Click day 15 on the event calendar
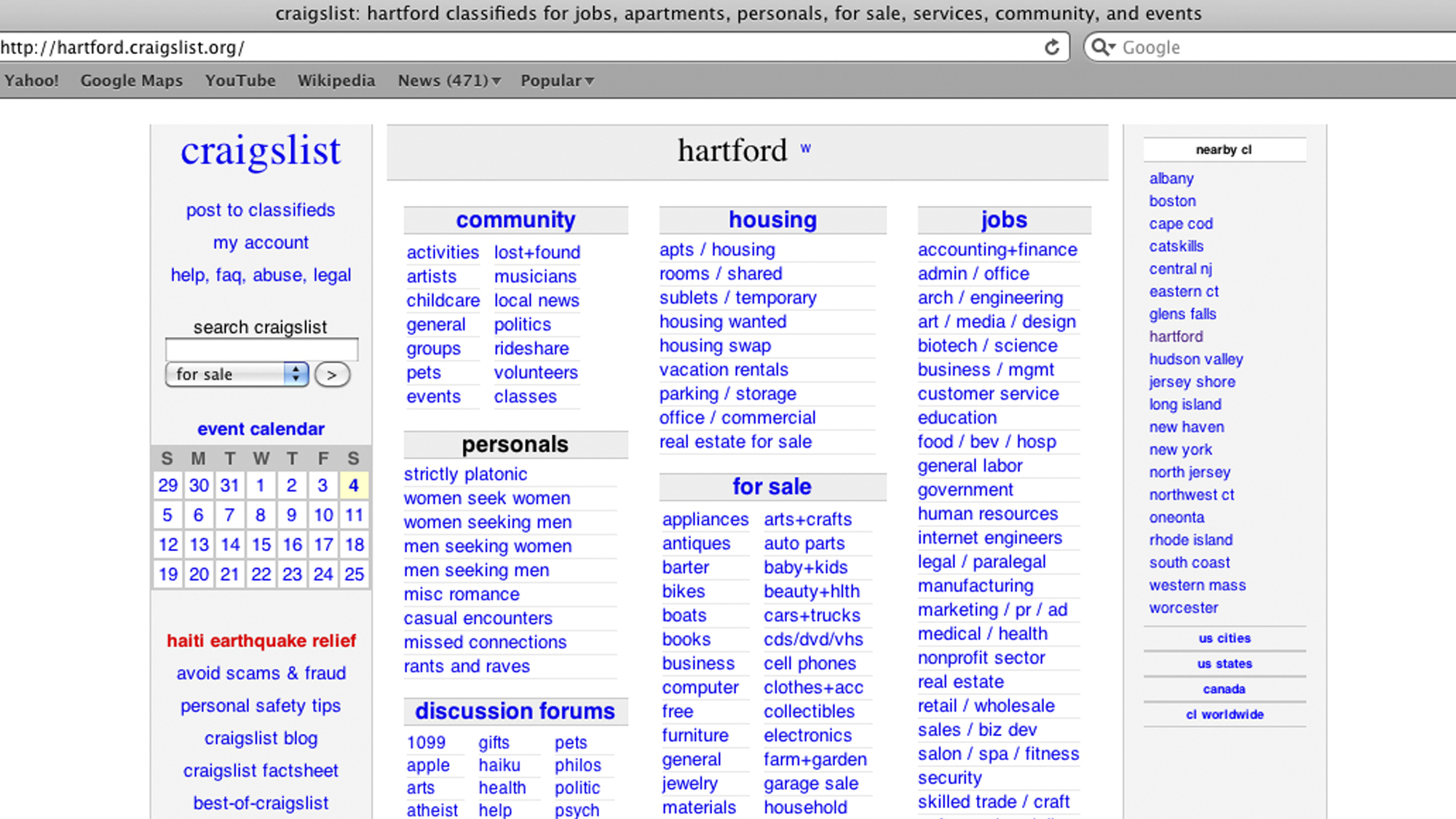1456x819 pixels. click(x=261, y=544)
